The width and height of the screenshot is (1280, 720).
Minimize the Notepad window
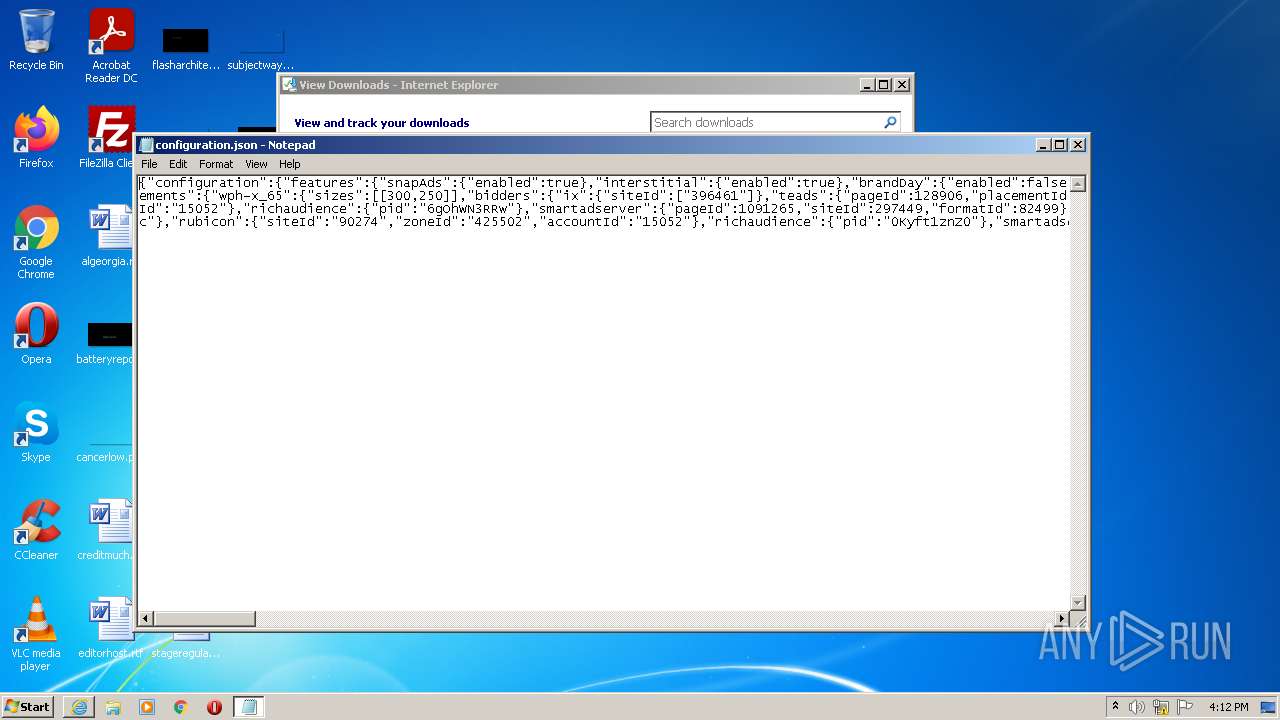(x=1044, y=145)
